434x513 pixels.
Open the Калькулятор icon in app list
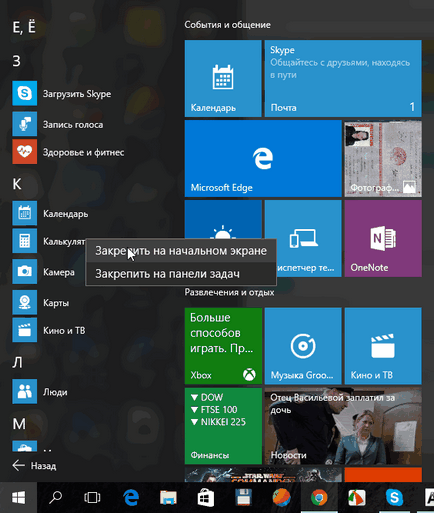click(24, 241)
